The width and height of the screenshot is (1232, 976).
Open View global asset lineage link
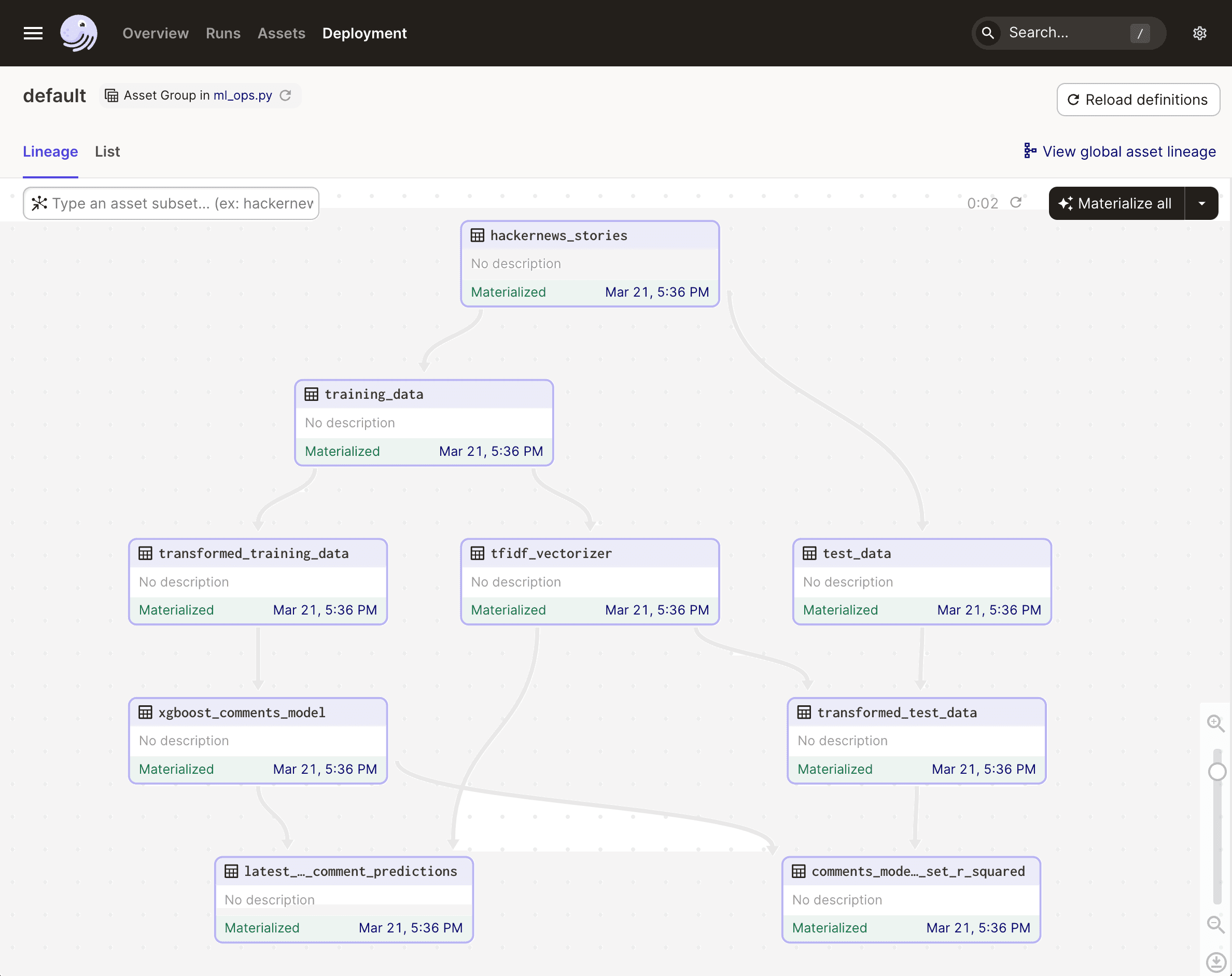click(1121, 151)
